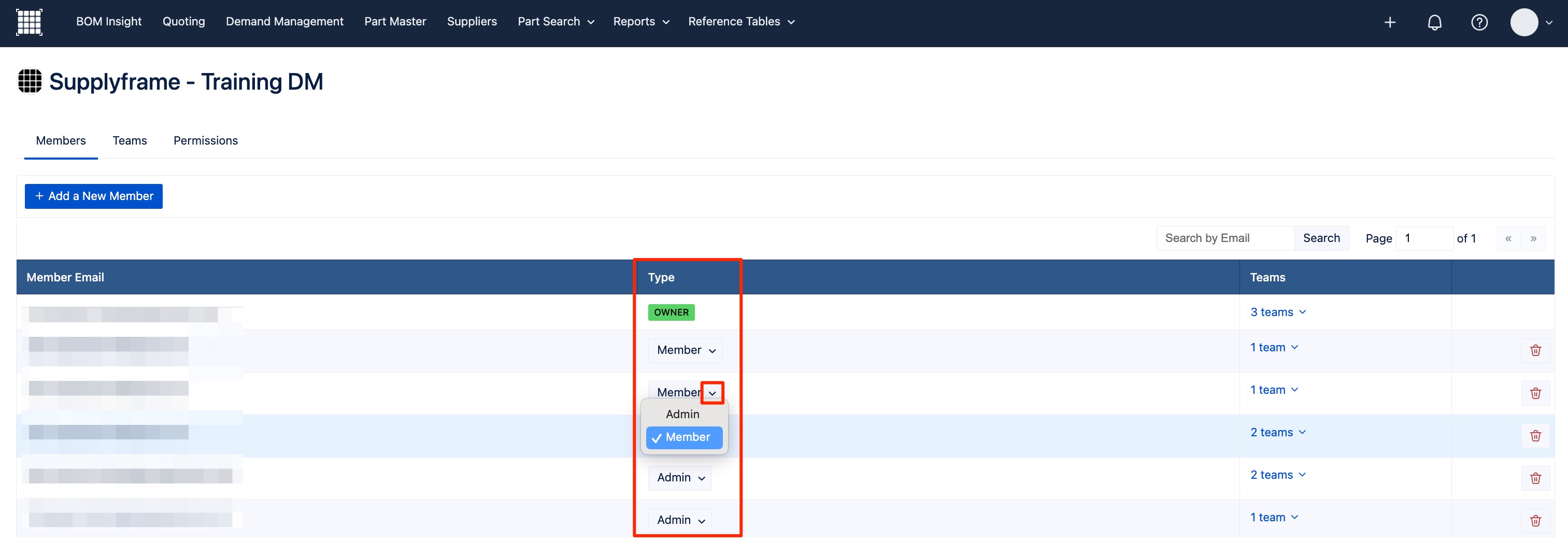Focus the Search by Email field
This screenshot has width=1568, height=542.
point(1224,239)
